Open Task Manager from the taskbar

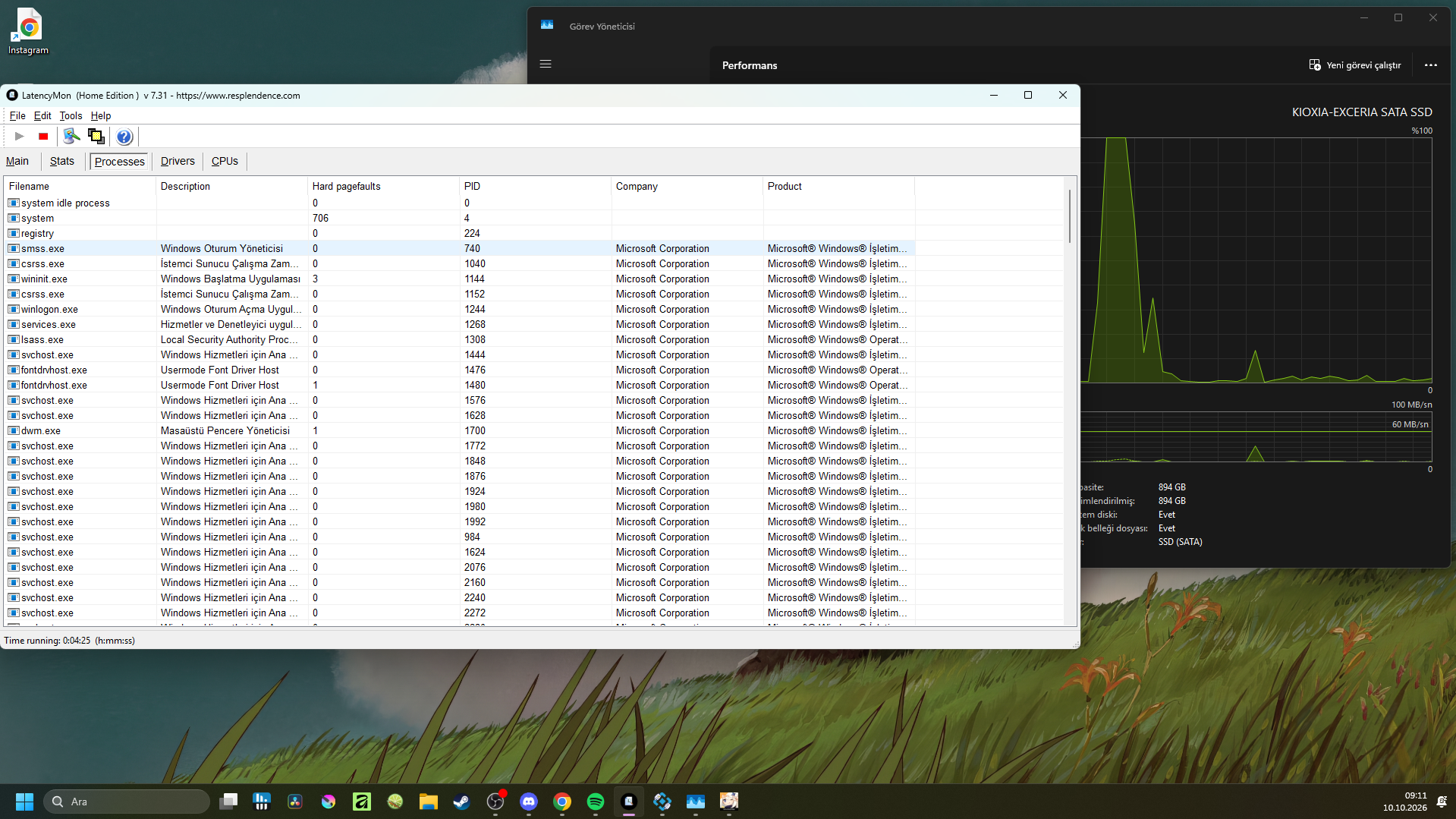click(696, 802)
